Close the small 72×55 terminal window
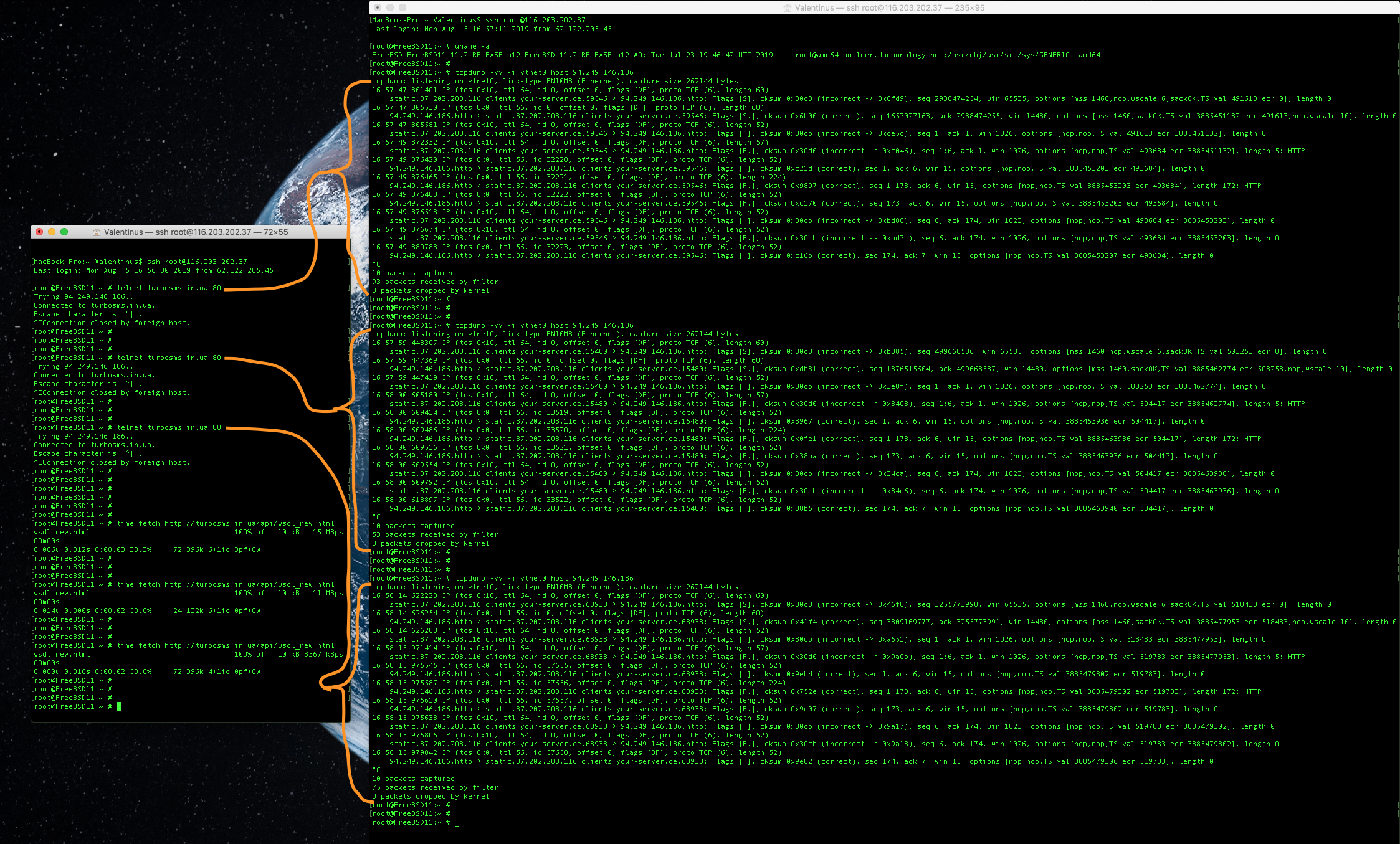 click(39, 232)
